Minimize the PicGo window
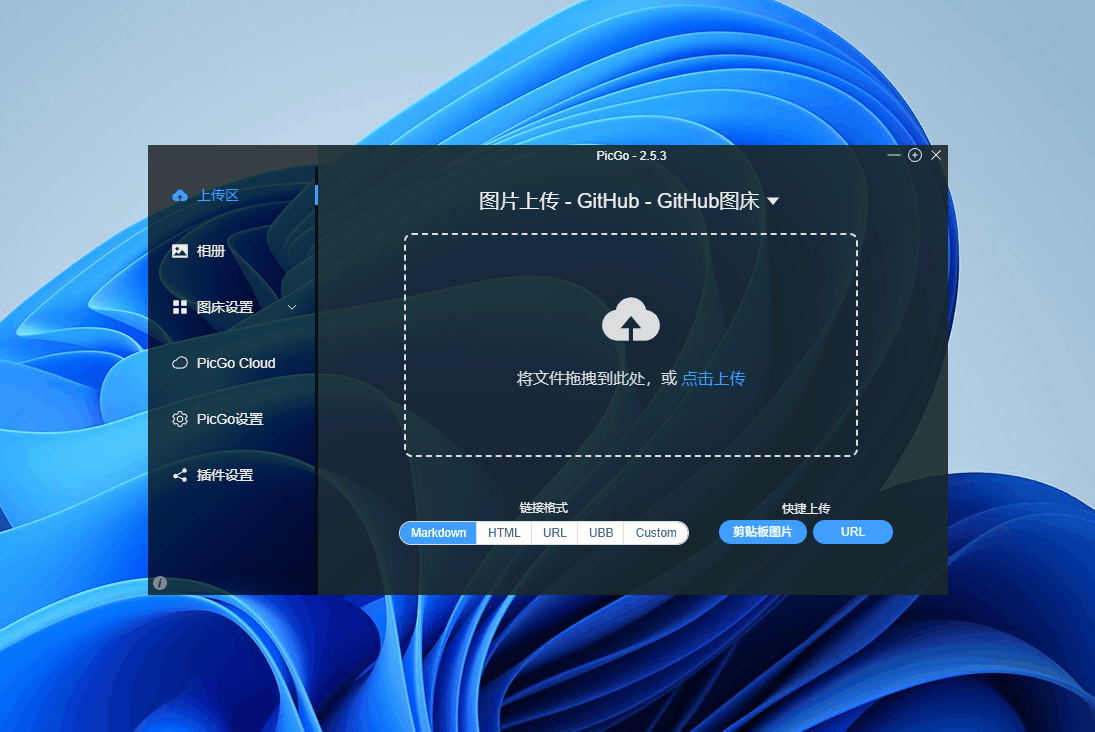The image size is (1095, 732). [893, 155]
